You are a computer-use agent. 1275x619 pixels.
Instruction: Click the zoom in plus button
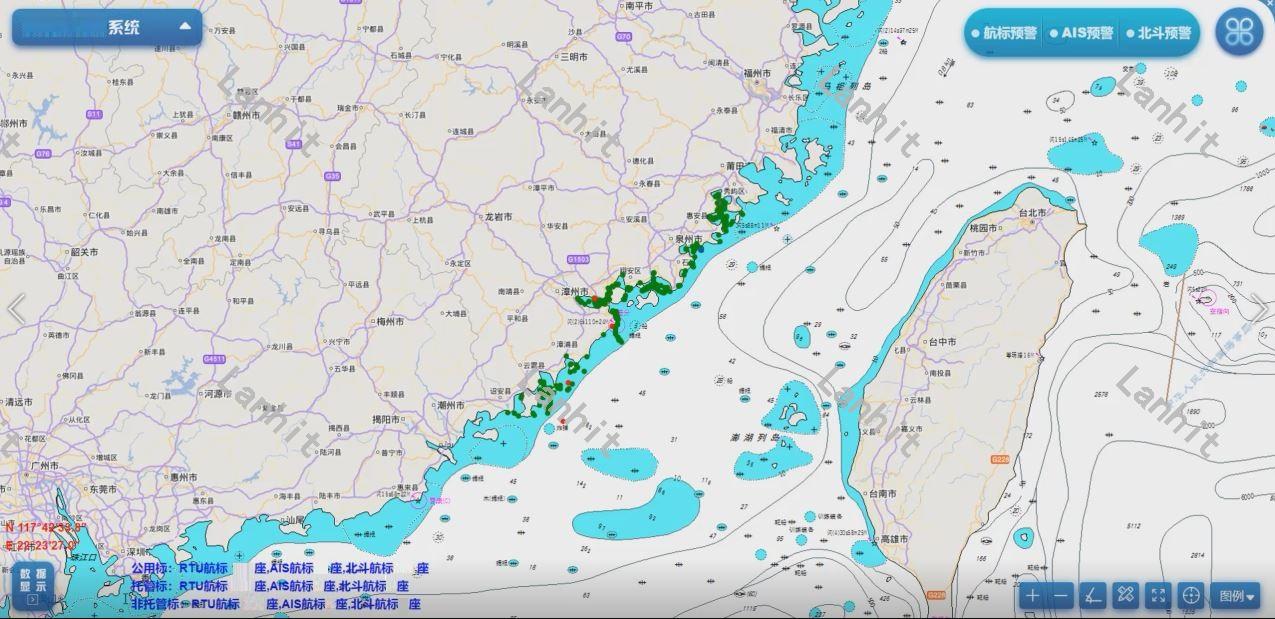[x=1031, y=596]
